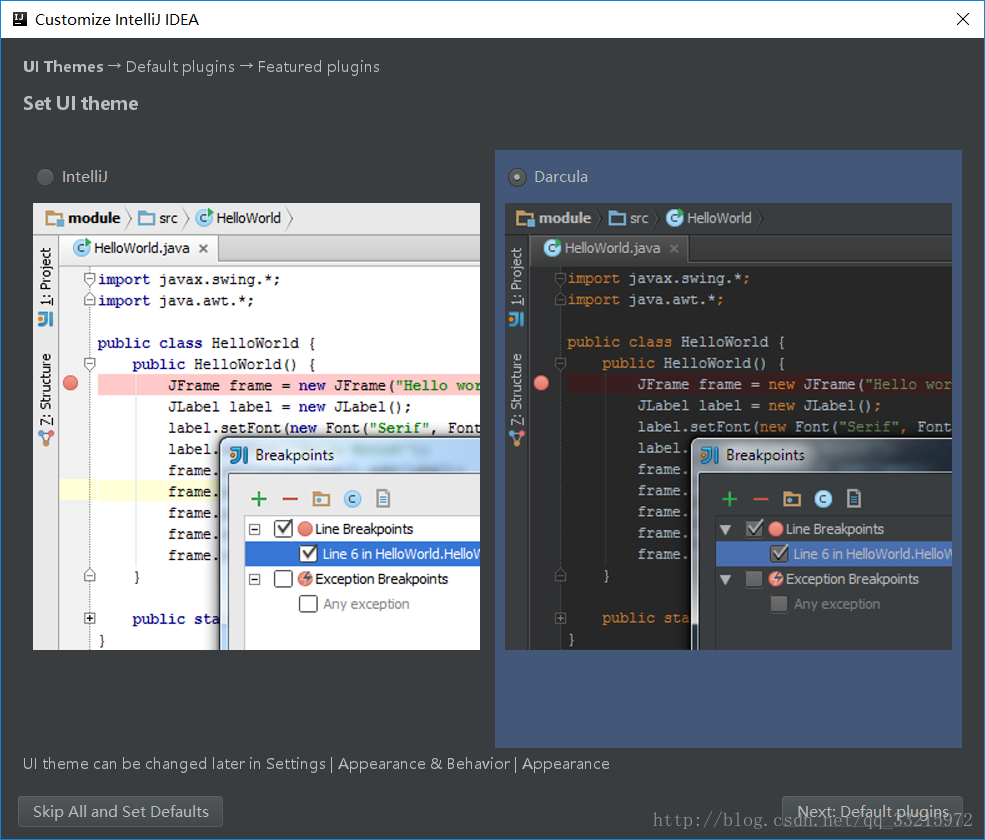Image resolution: width=985 pixels, height=840 pixels.
Task: Click module folder icon in IntelliJ preview
Action: click(x=55, y=218)
